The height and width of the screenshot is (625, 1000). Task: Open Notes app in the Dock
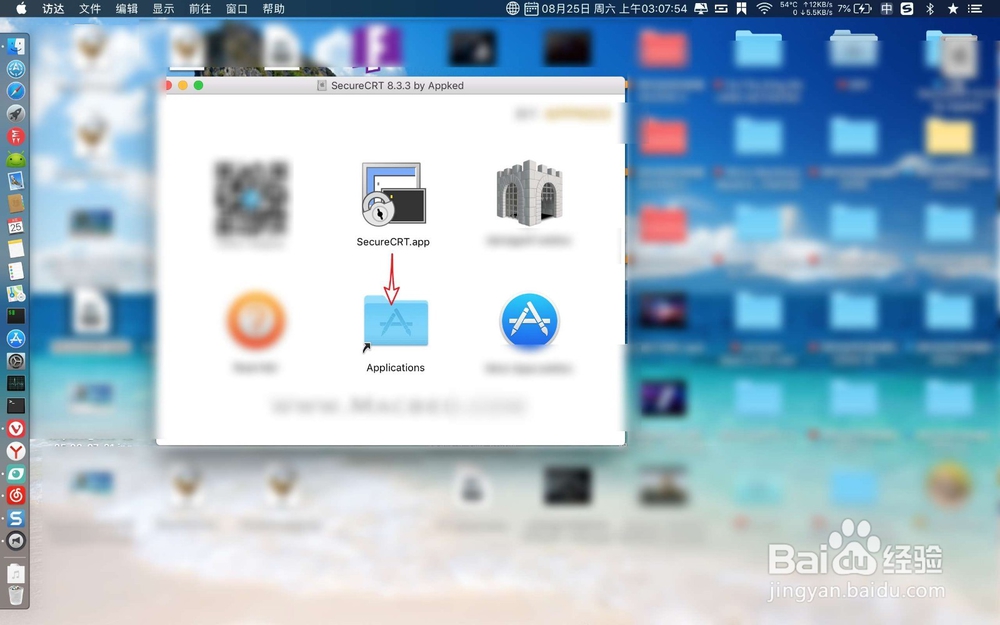pos(16,249)
